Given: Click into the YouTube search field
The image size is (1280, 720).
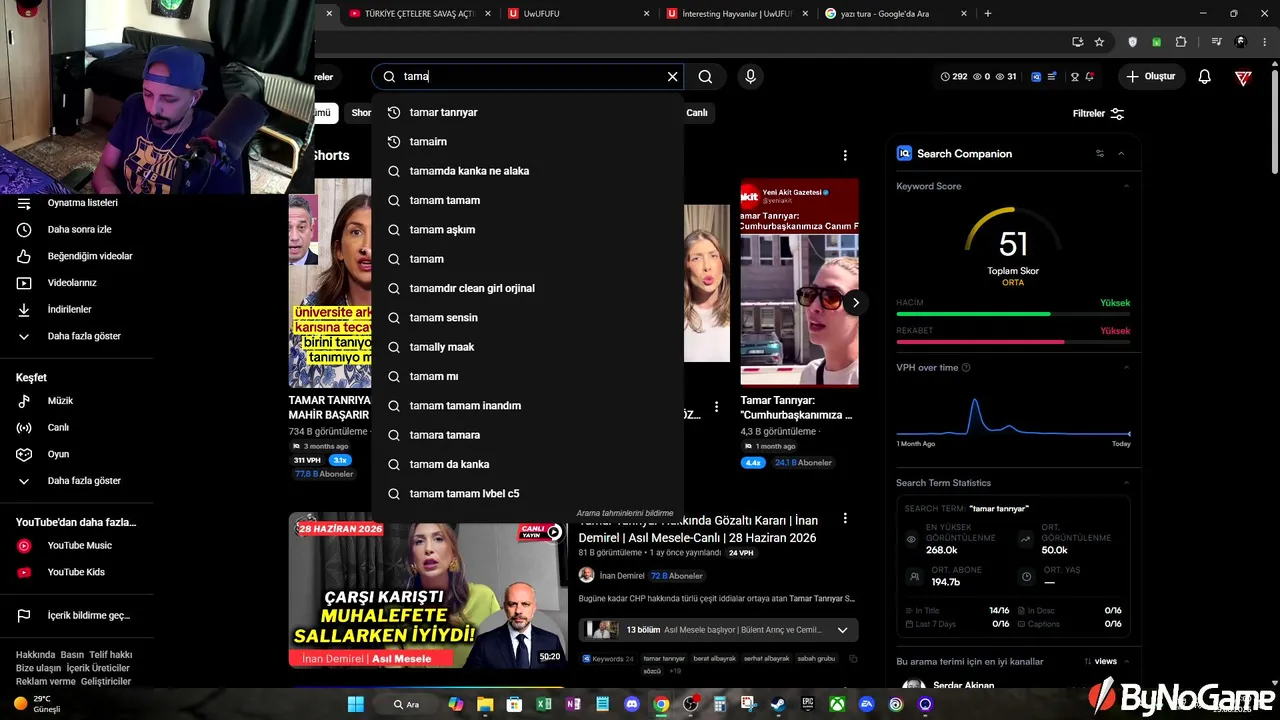Looking at the screenshot, I should pyautogui.click(x=530, y=76).
